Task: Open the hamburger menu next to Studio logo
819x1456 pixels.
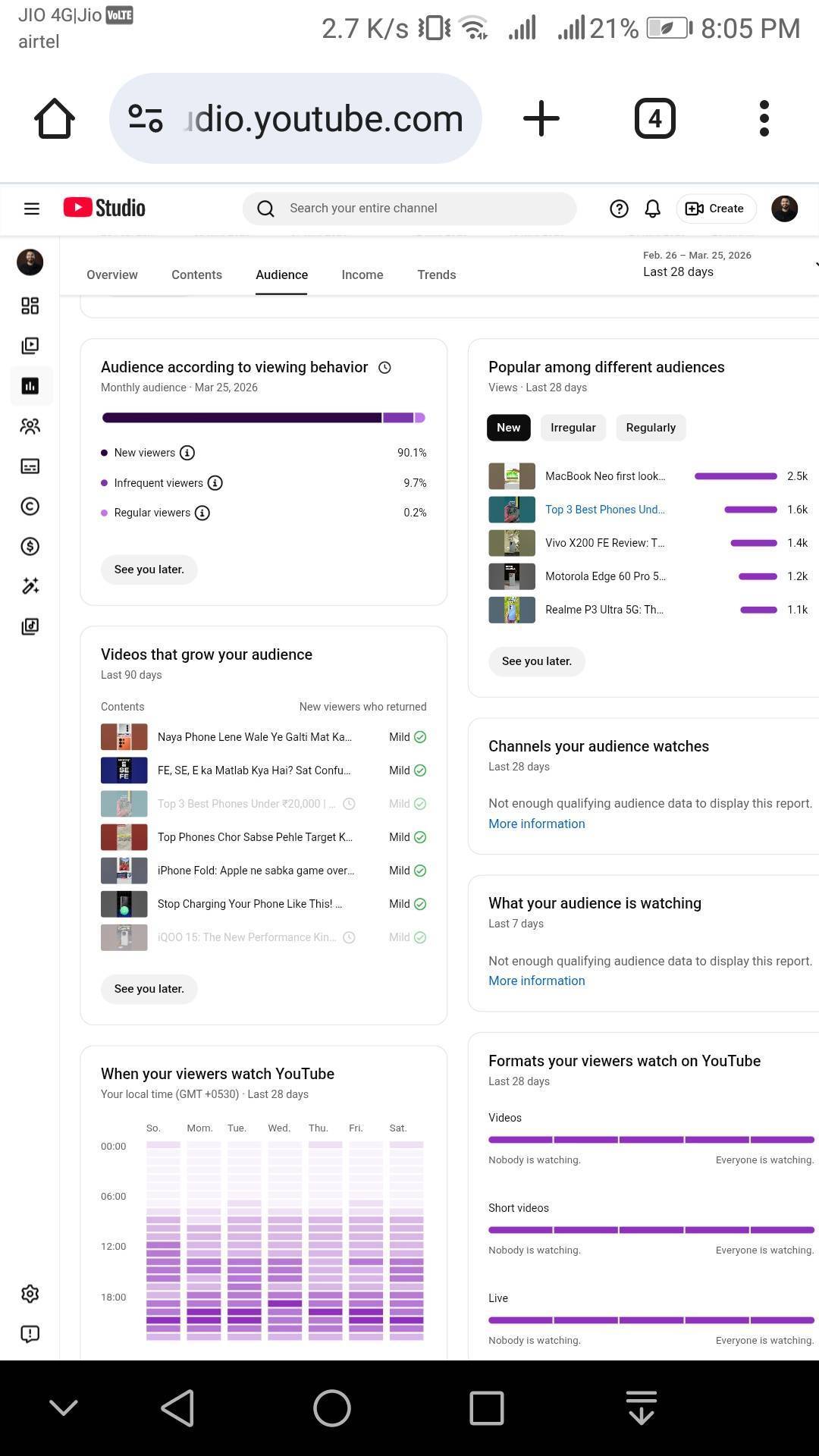Action: [x=32, y=209]
